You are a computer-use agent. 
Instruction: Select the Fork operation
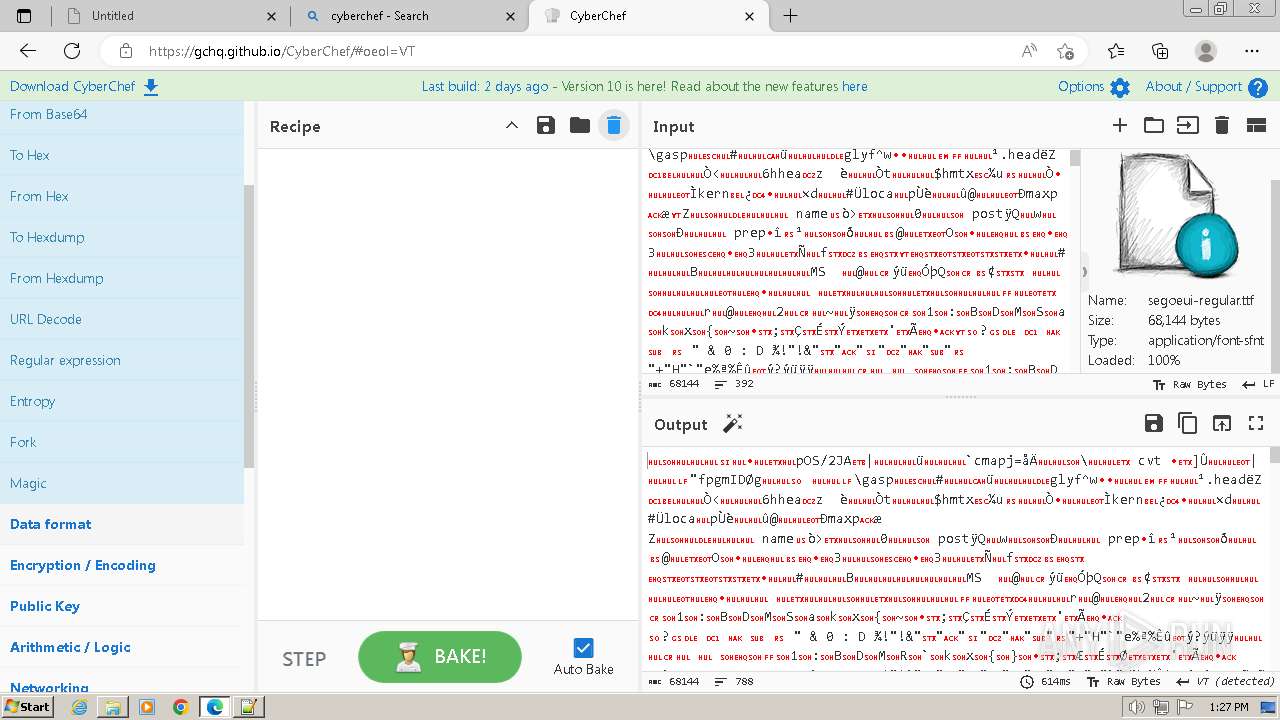tap(122, 442)
